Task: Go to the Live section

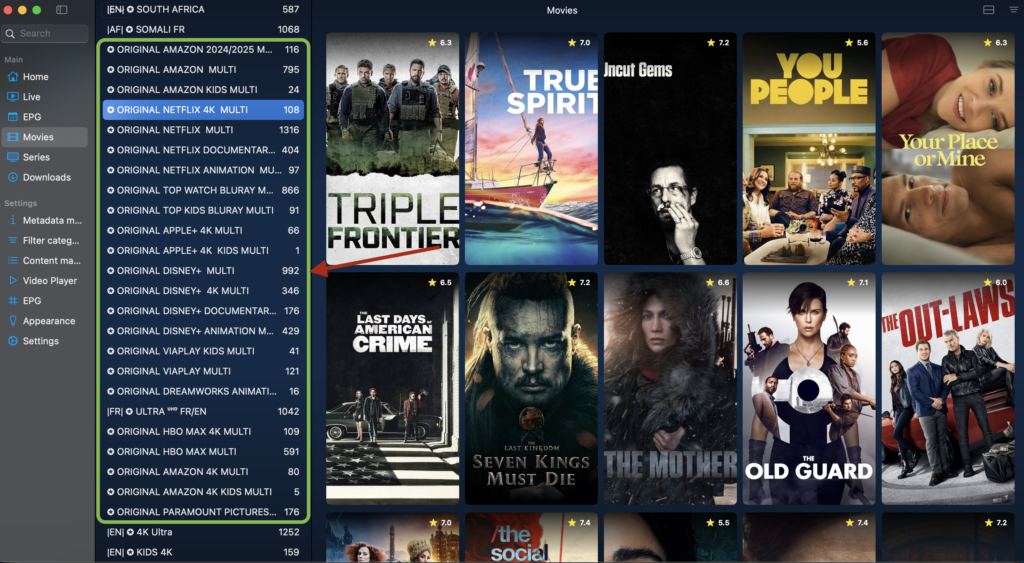Action: click(45, 97)
